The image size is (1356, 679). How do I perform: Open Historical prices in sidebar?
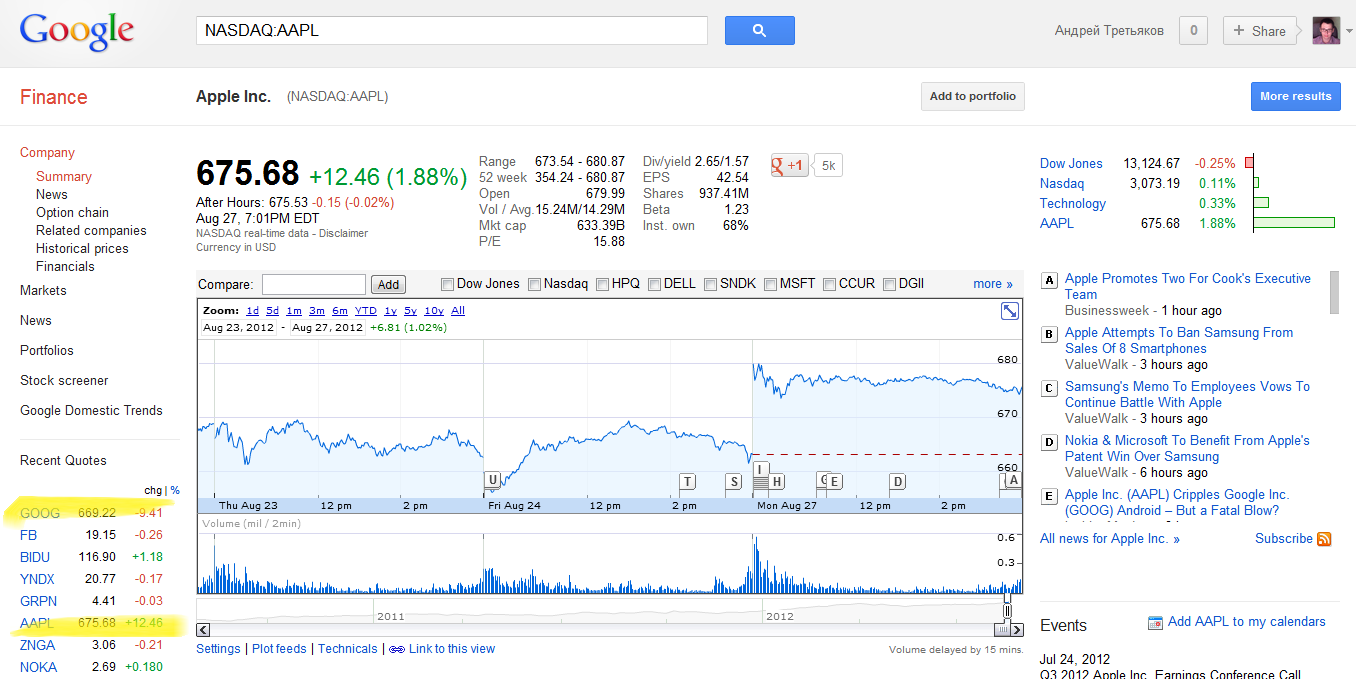tap(82, 248)
